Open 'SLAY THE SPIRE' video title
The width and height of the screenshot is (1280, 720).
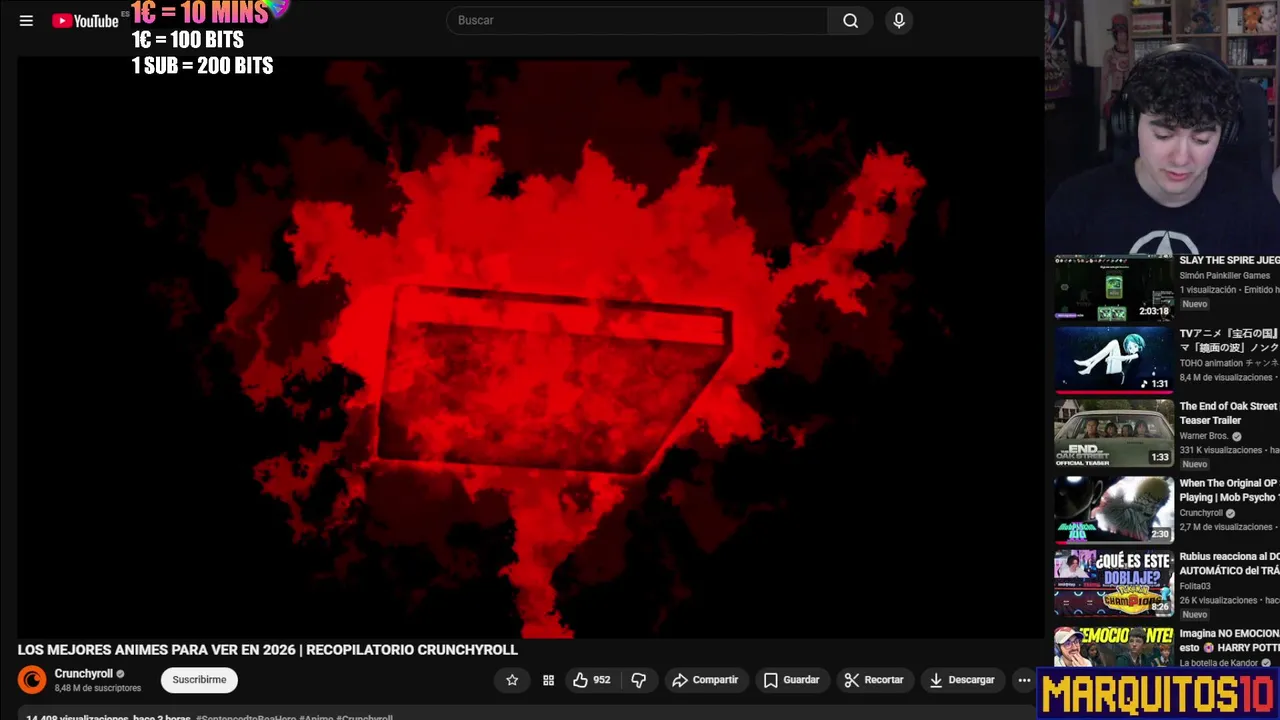[1229, 260]
